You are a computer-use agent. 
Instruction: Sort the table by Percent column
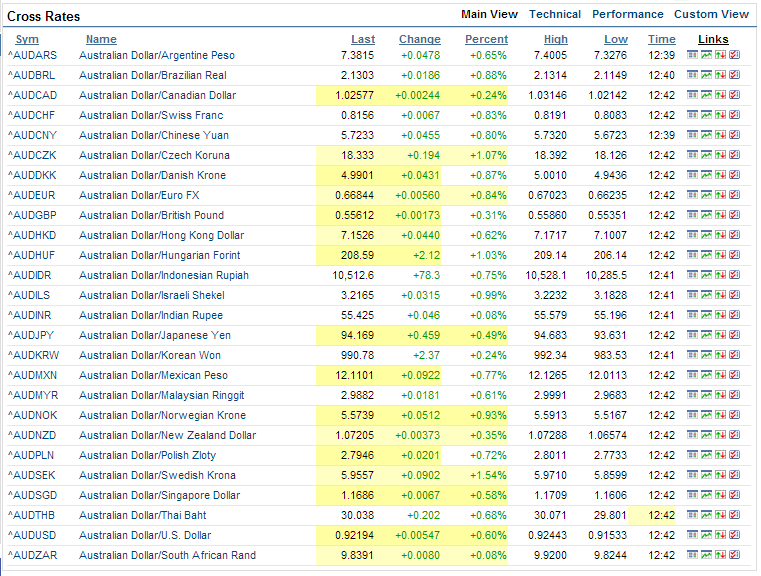(x=486, y=39)
